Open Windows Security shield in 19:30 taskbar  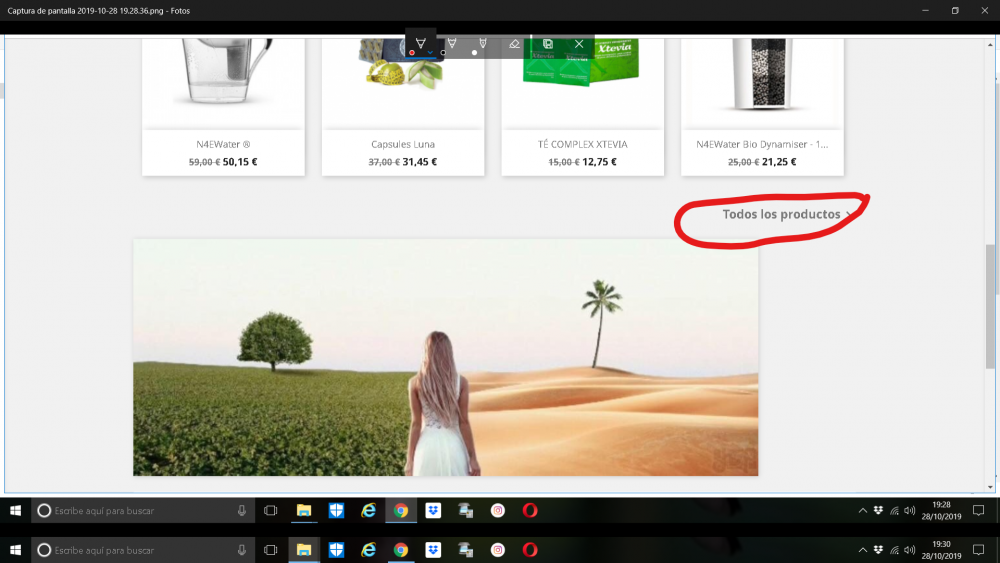tap(336, 550)
